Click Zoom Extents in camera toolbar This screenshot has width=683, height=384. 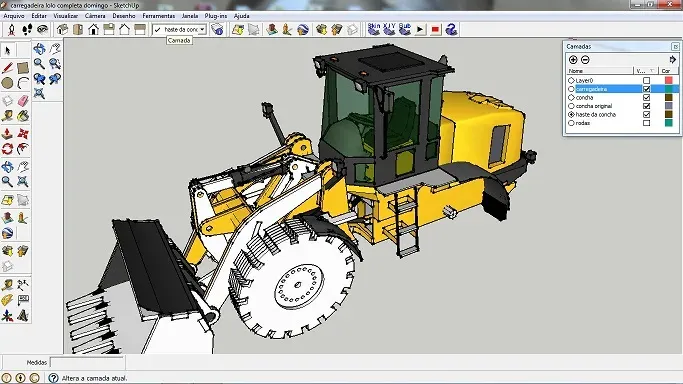(39, 93)
